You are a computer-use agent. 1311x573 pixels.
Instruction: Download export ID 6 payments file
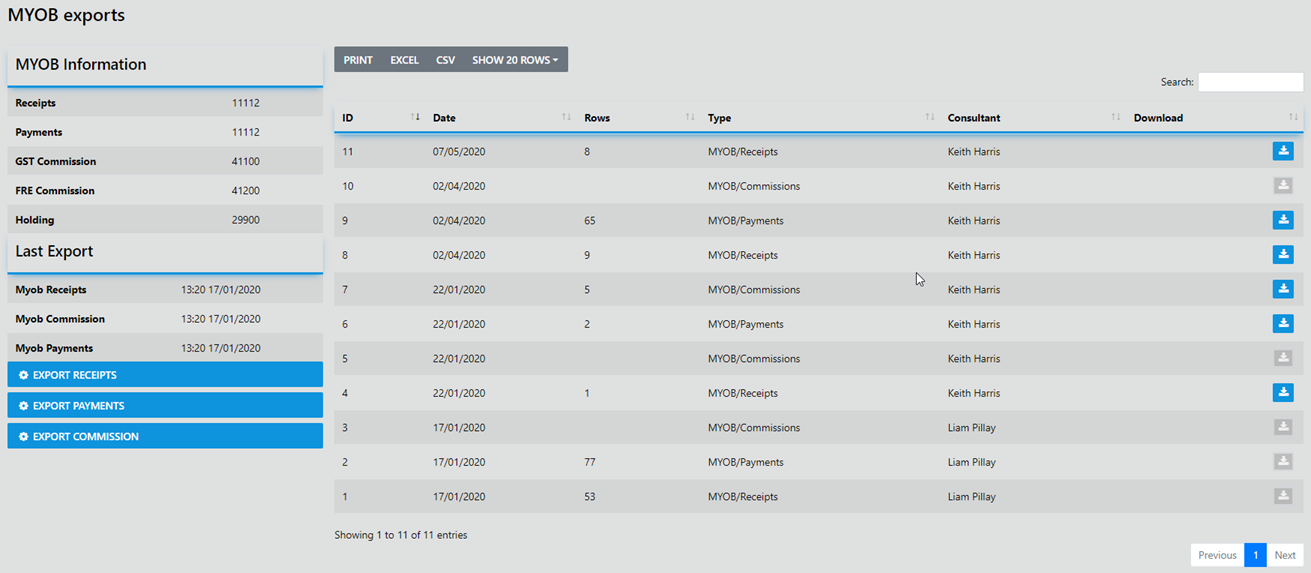click(1282, 323)
